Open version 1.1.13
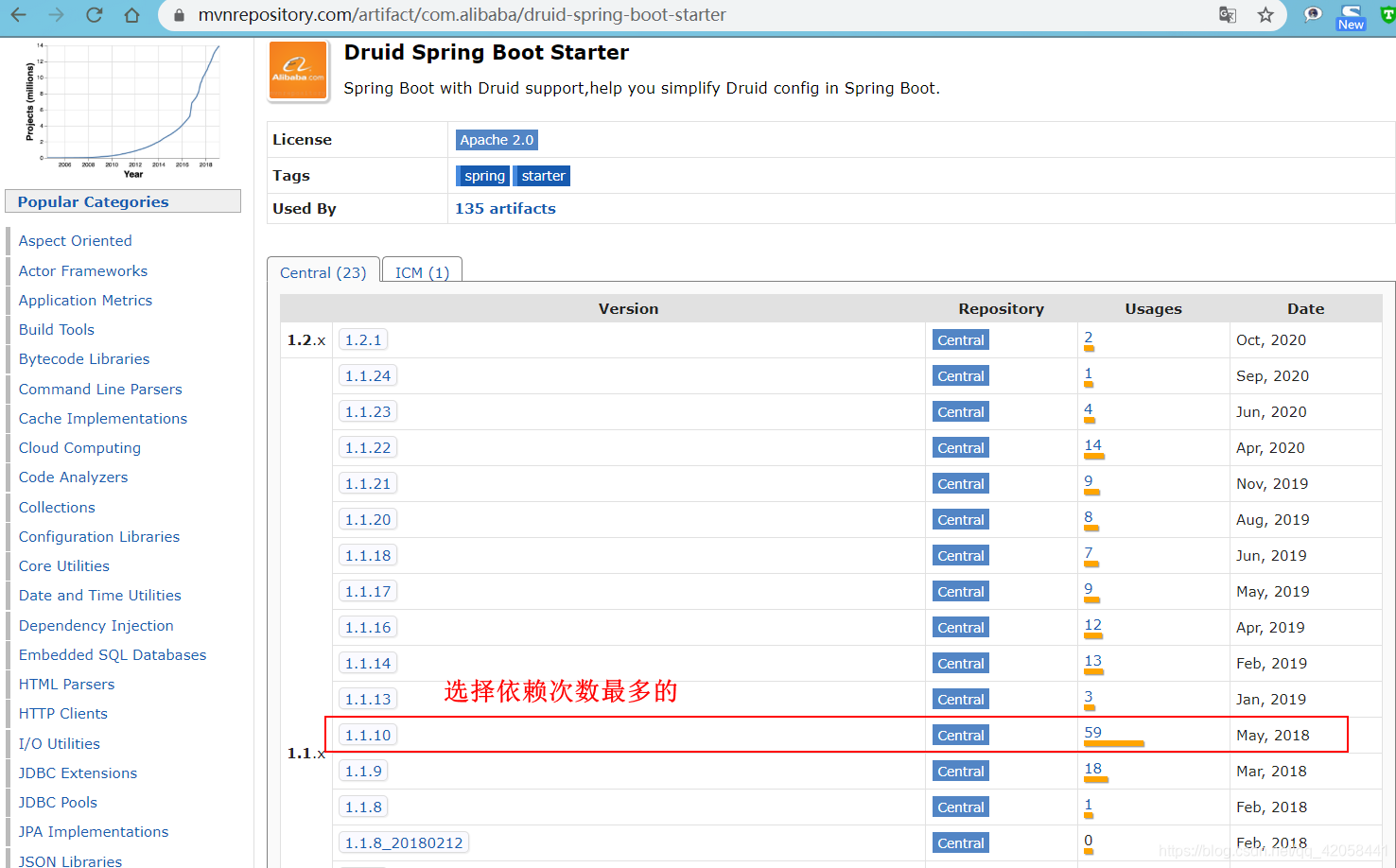The image size is (1396, 868). click(x=368, y=700)
